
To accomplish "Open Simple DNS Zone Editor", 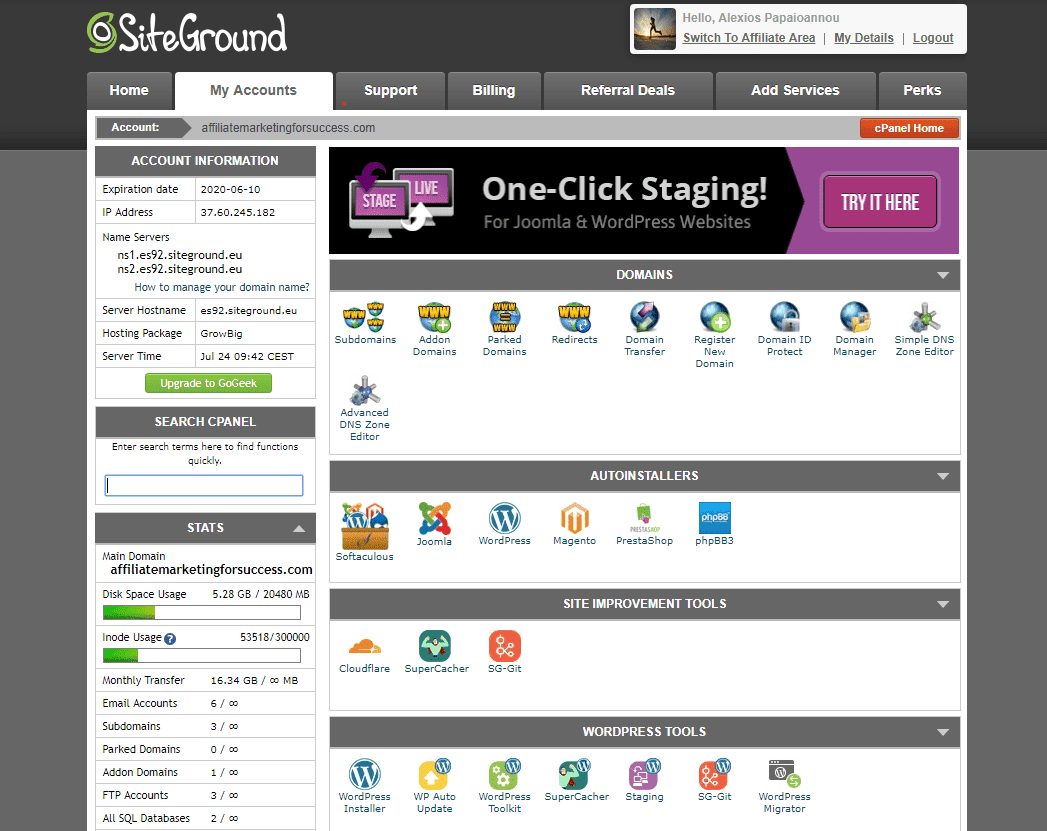I will pyautogui.click(x=925, y=329).
